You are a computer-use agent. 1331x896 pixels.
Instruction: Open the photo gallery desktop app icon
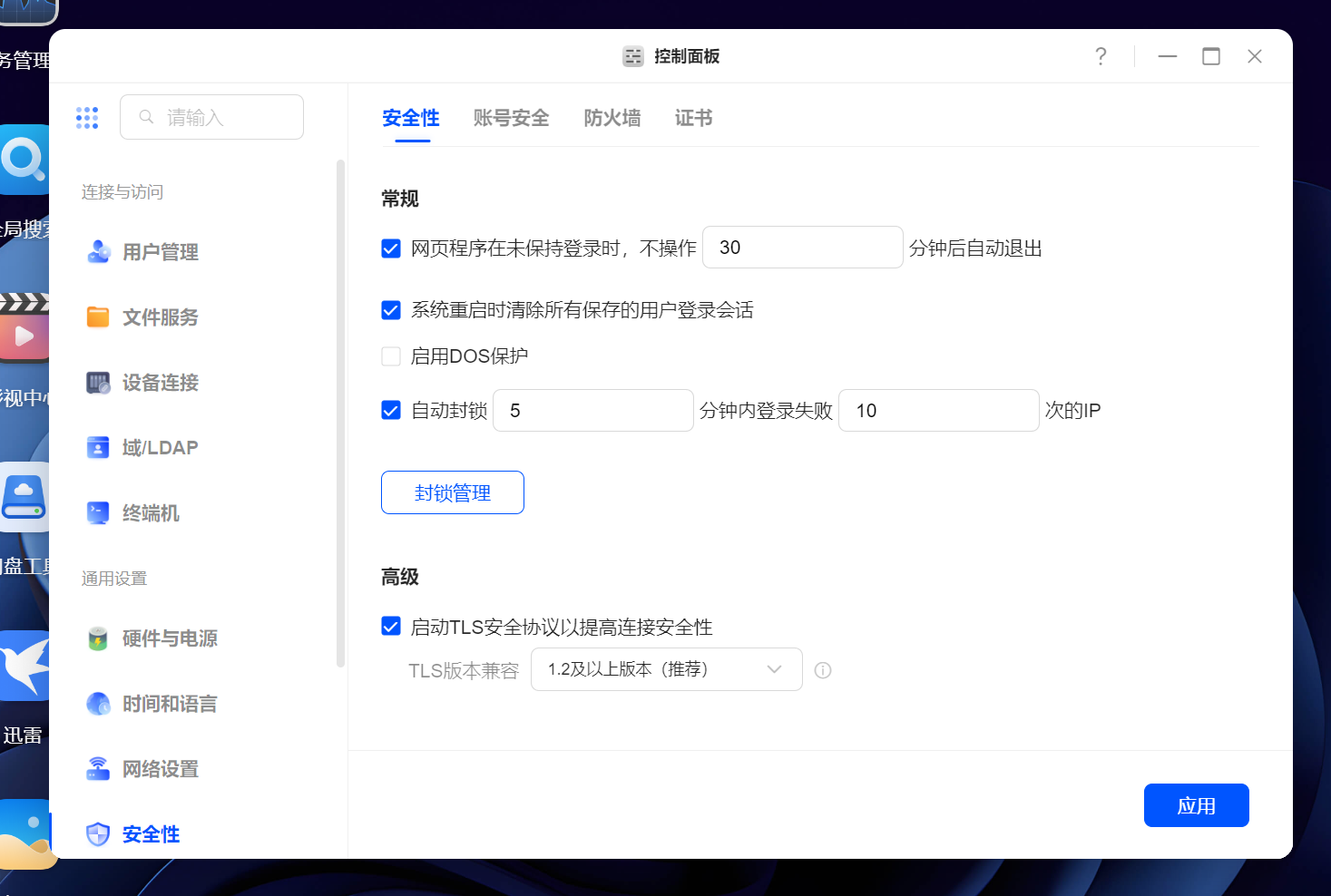[25, 834]
